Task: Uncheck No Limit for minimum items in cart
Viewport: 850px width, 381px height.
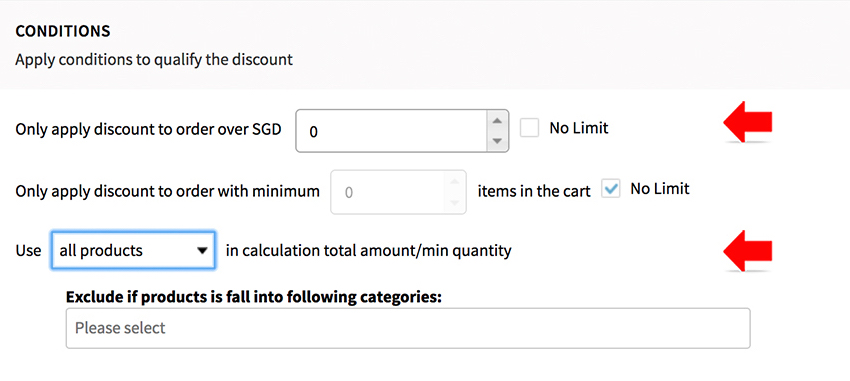Action: [610, 189]
